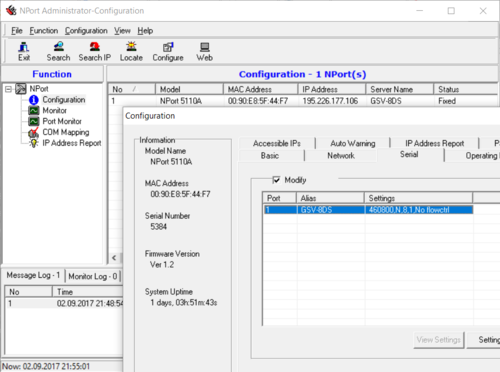This screenshot has width=500, height=372.
Task: Click the Alias column header
Action: [x=330, y=198]
